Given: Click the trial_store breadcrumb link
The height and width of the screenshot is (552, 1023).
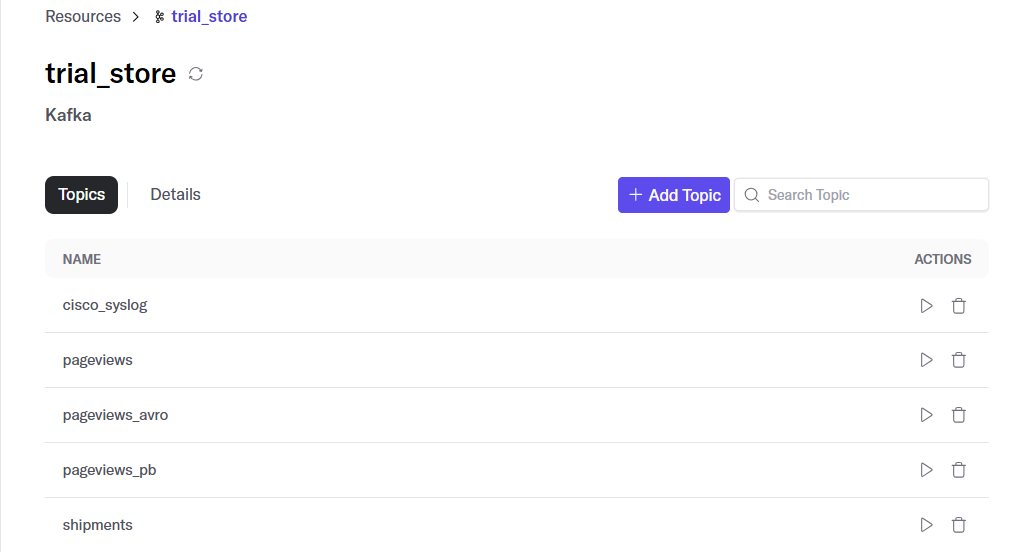Looking at the screenshot, I should click(x=209, y=16).
